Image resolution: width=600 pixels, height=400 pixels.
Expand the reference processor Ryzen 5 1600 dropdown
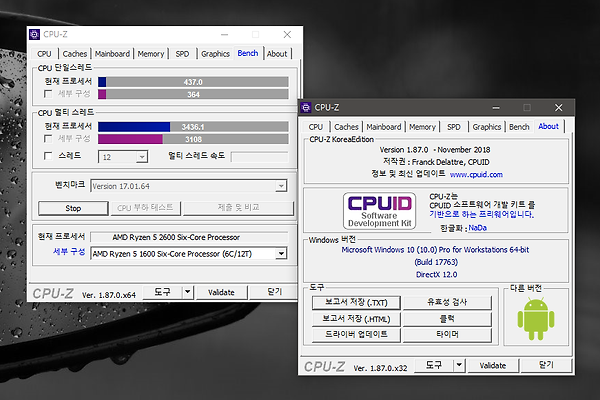(x=280, y=254)
